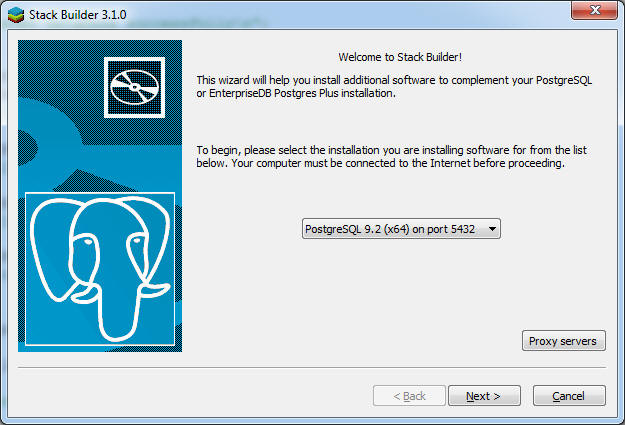Close the Stack Builder window
Screen dimensions: 625x425
pos(594,10)
